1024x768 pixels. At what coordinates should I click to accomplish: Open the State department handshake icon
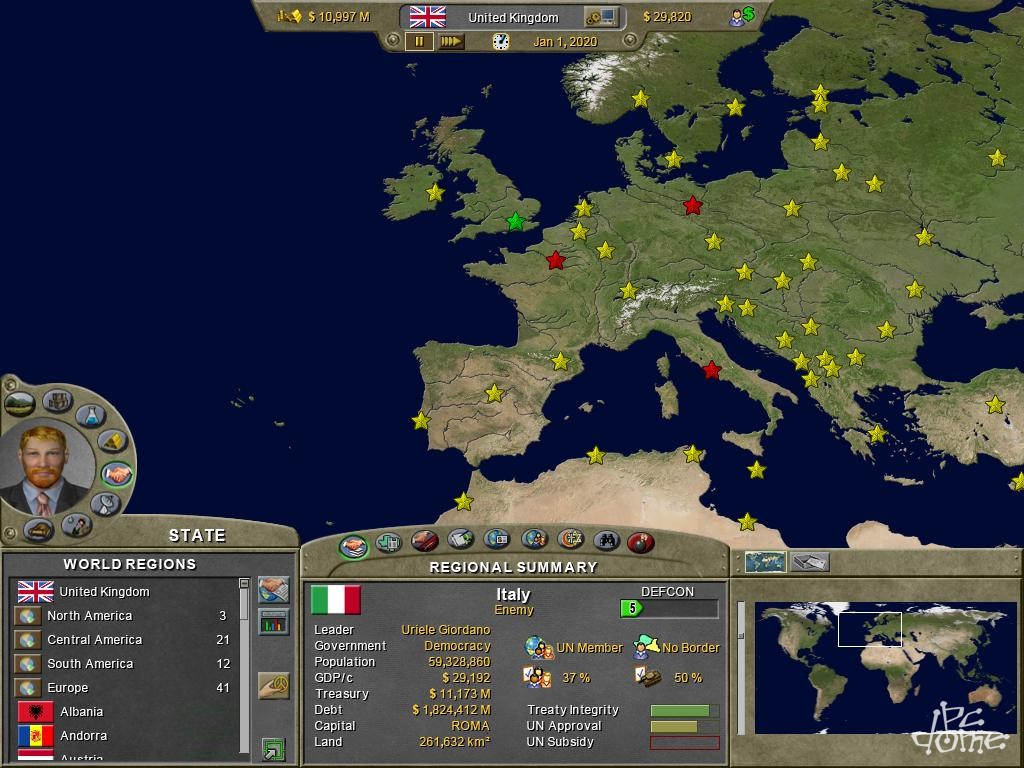pyautogui.click(x=117, y=474)
